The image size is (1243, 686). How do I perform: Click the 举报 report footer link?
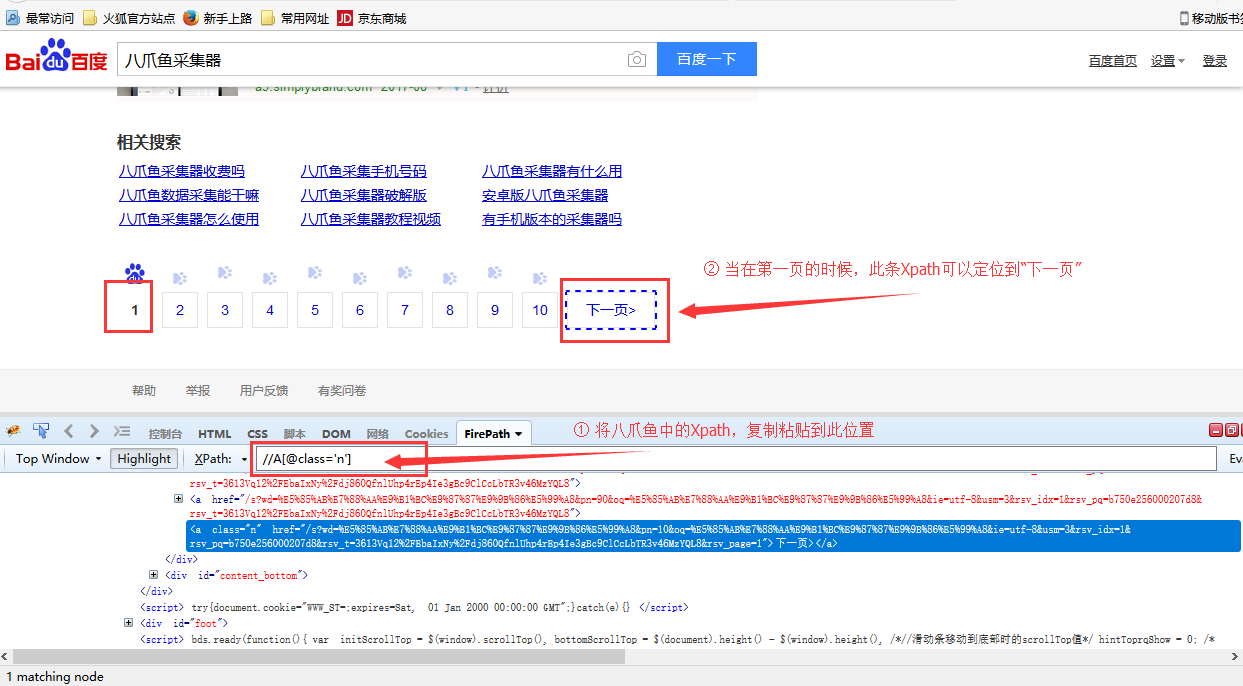(x=198, y=391)
